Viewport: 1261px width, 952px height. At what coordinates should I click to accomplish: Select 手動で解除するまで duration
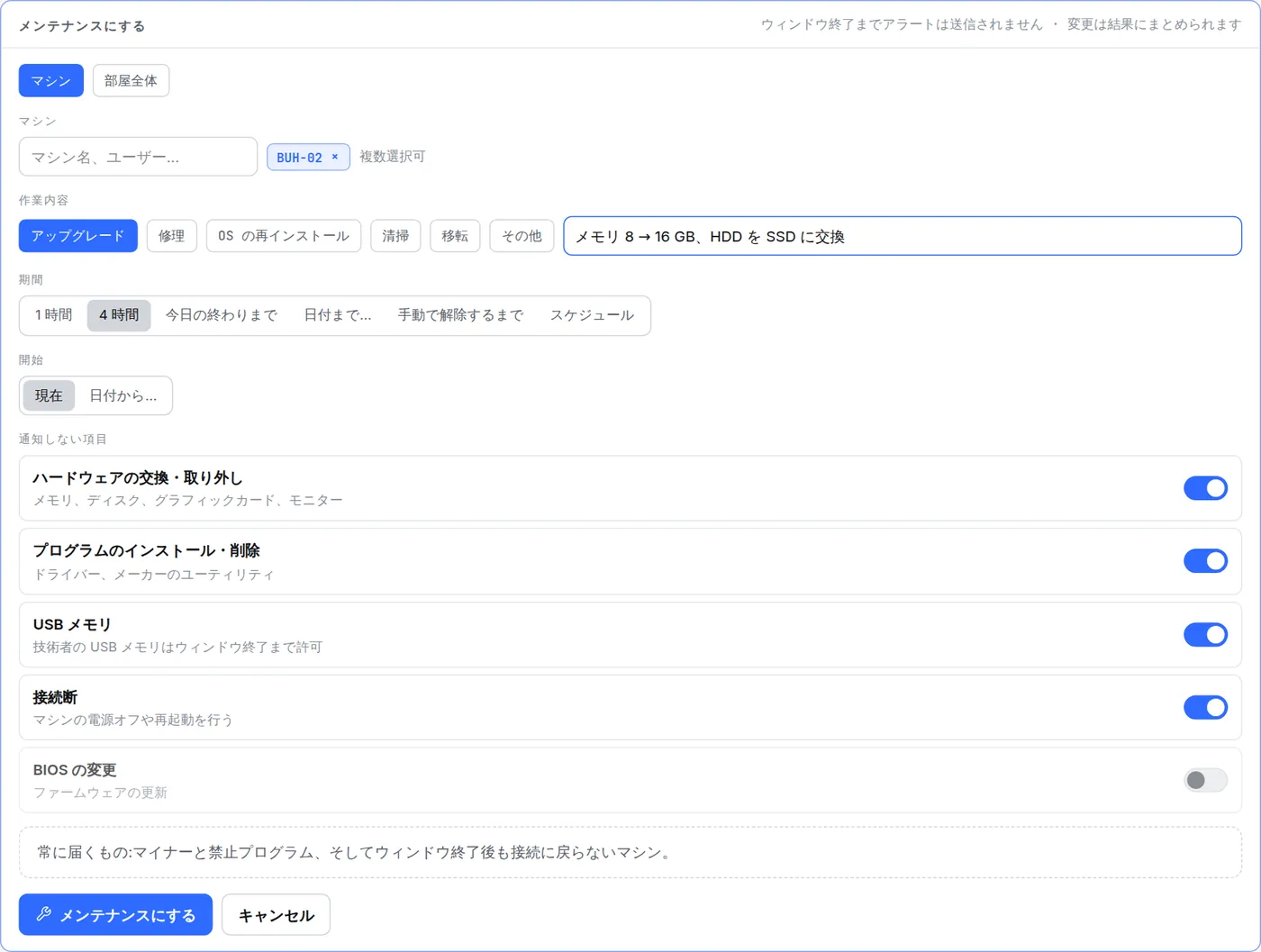[461, 315]
